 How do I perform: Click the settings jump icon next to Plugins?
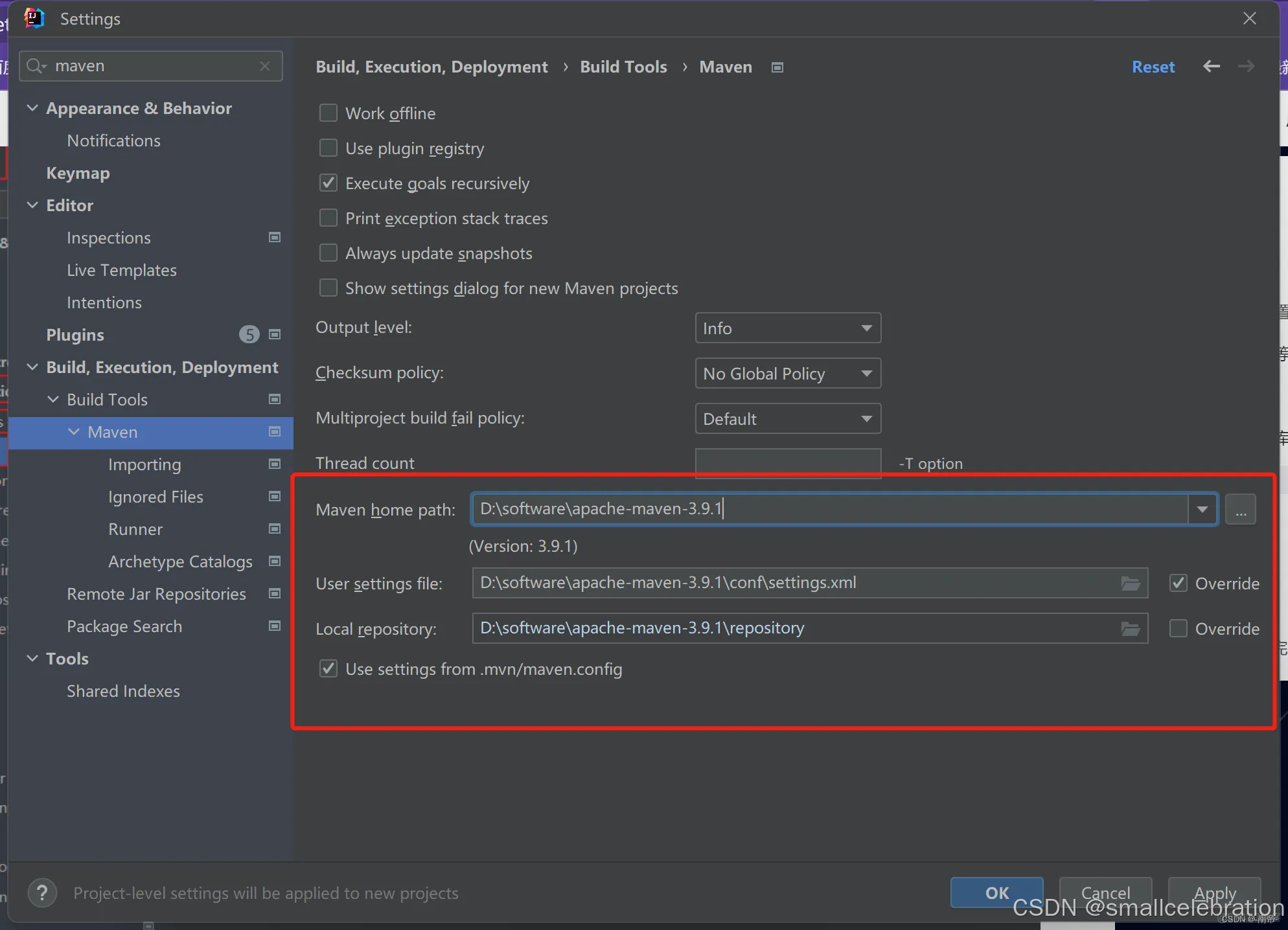[274, 334]
